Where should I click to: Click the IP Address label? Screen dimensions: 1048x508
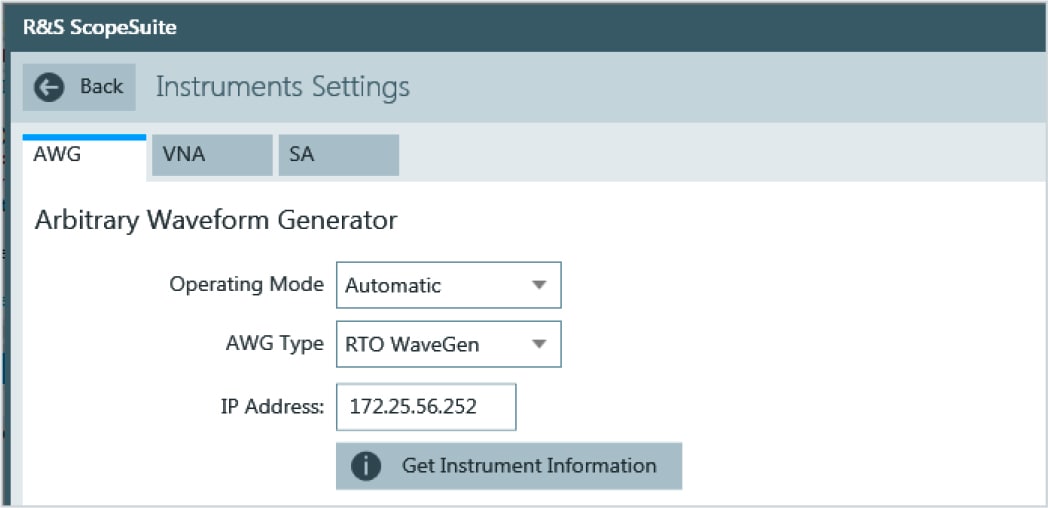272,406
